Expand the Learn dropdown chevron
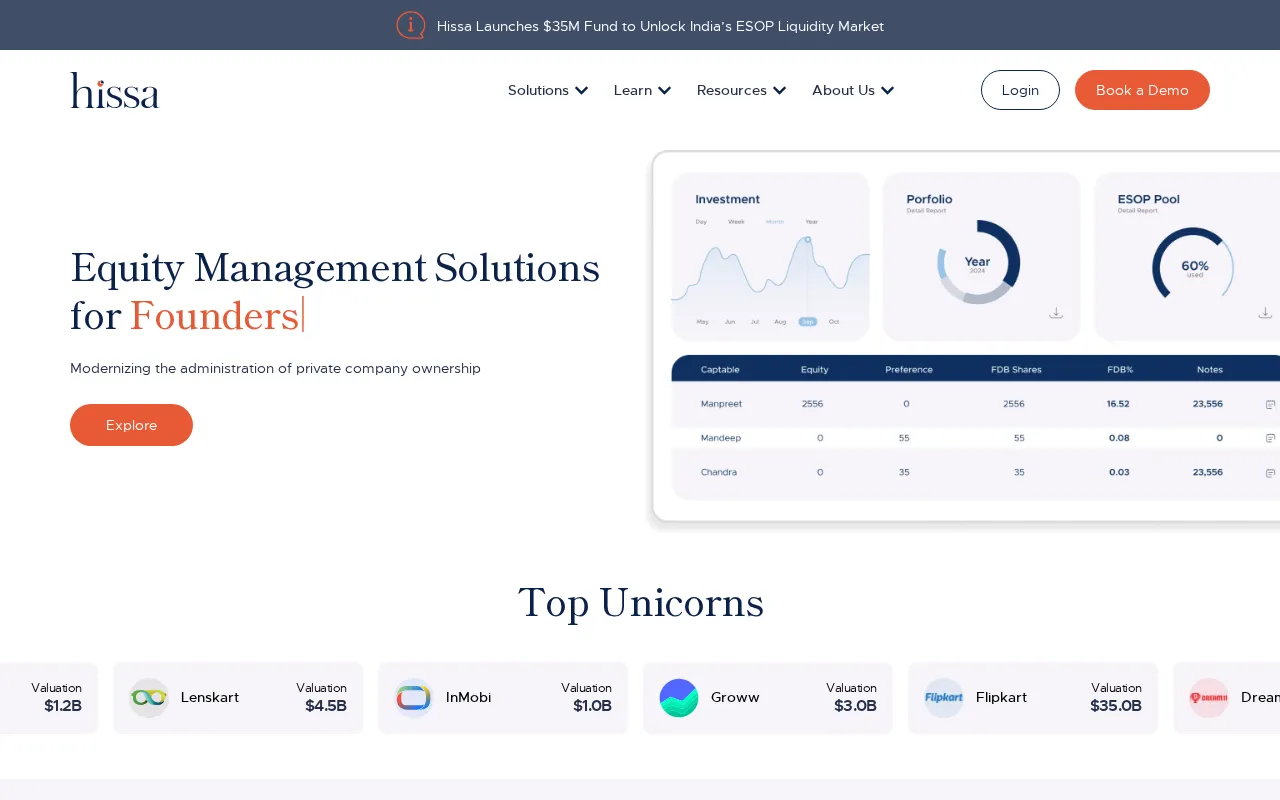The image size is (1280, 800). (664, 91)
